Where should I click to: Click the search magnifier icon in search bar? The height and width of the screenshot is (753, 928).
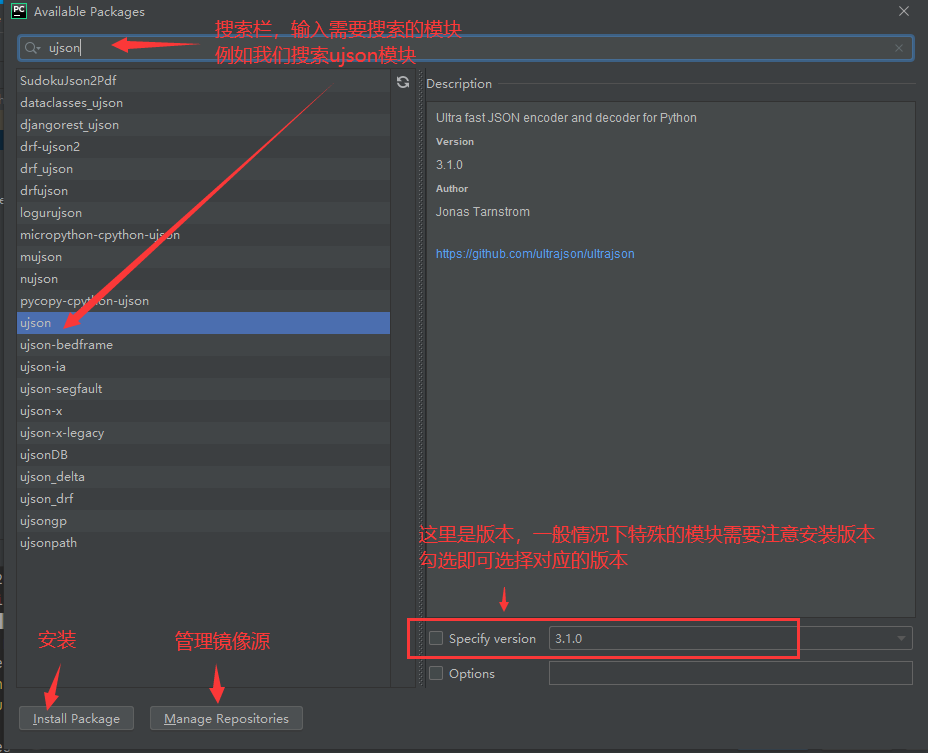point(32,48)
